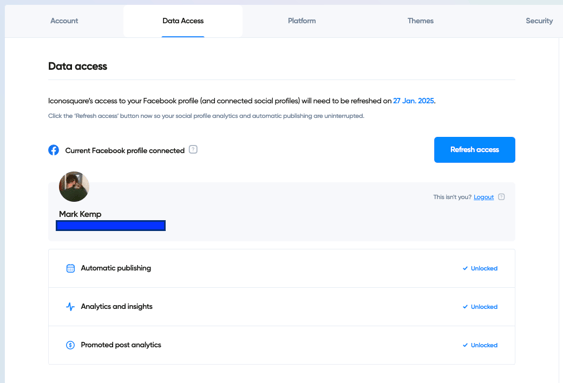Go to the Themes tab
The width and height of the screenshot is (563, 383).
pyautogui.click(x=420, y=21)
